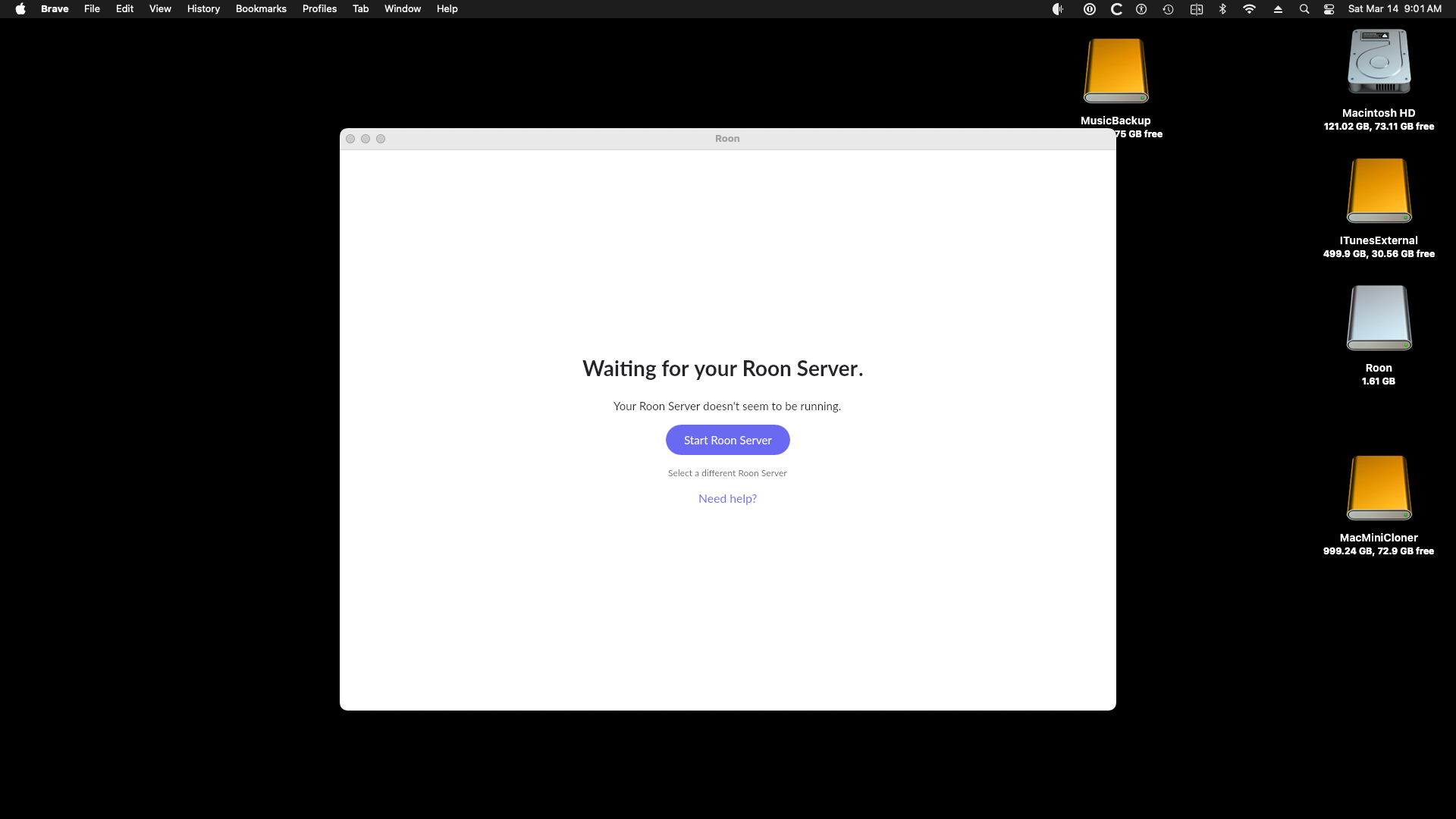1456x819 pixels.
Task: Open the Bookmarks menu
Action: pyautogui.click(x=261, y=9)
